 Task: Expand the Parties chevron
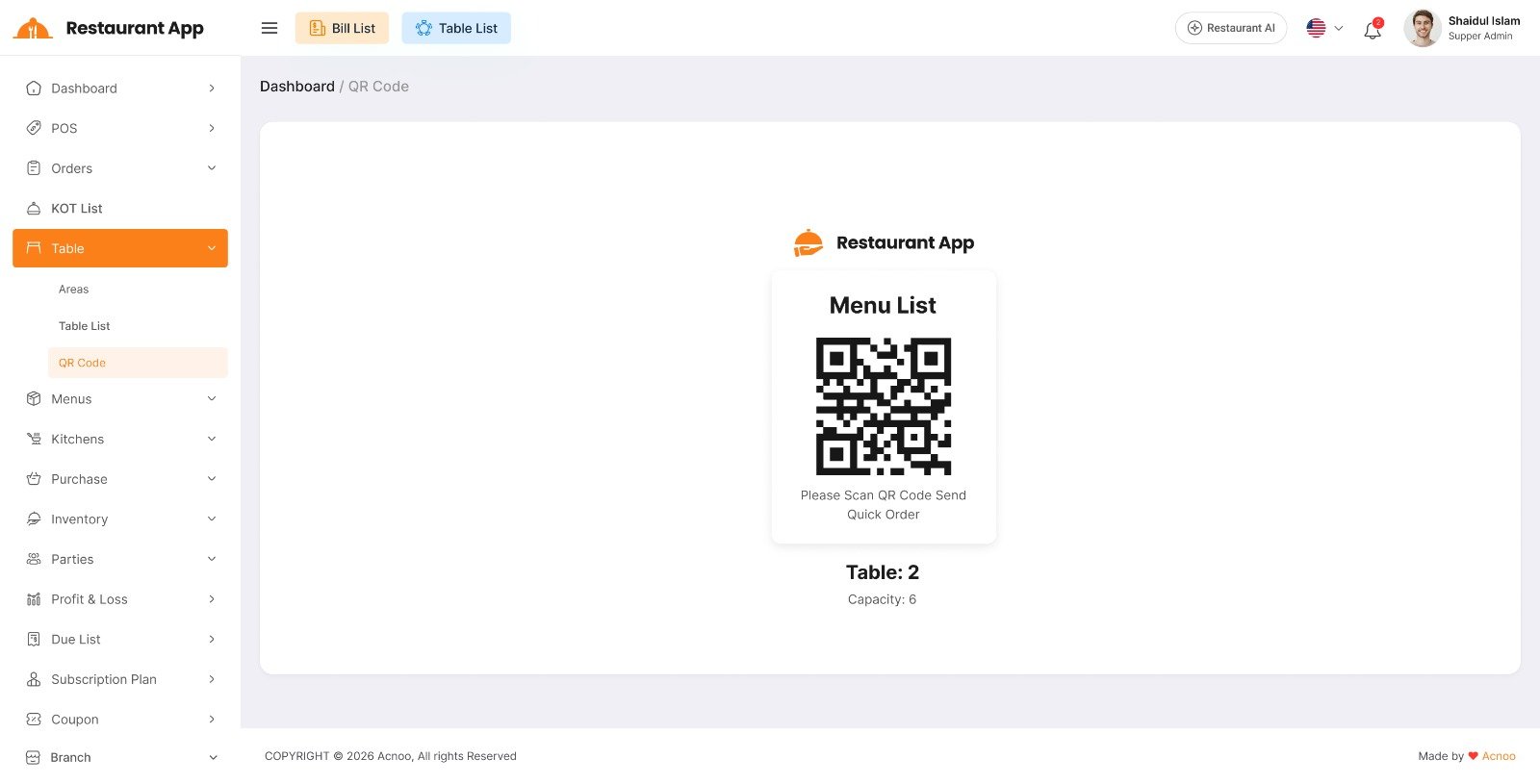212,559
